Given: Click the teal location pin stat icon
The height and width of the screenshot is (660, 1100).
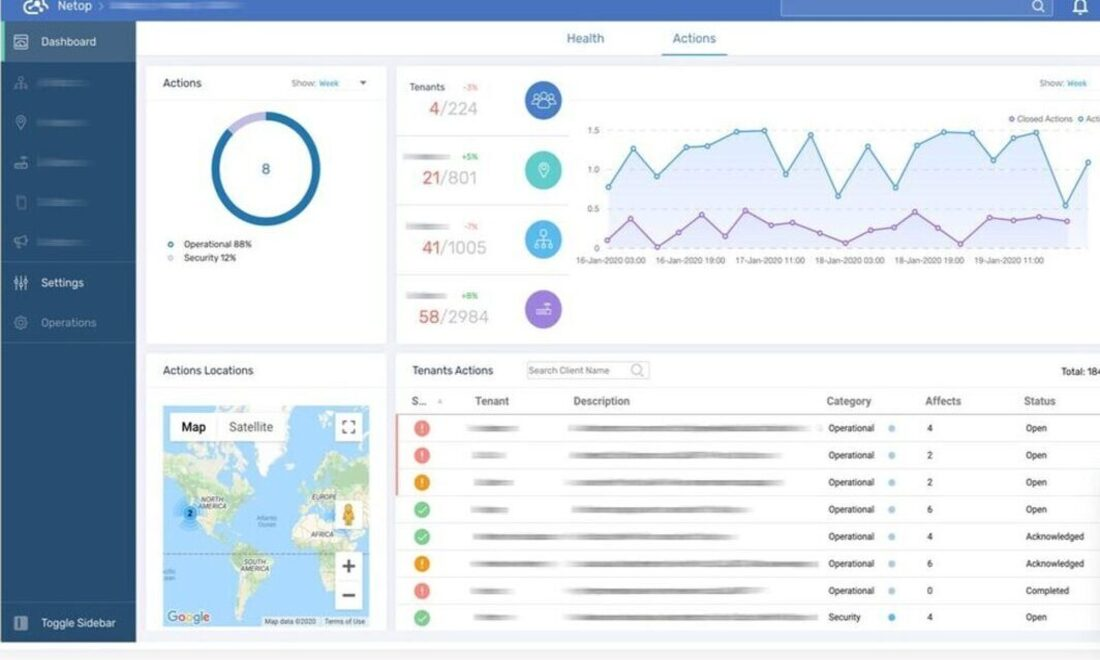Looking at the screenshot, I should tap(543, 170).
